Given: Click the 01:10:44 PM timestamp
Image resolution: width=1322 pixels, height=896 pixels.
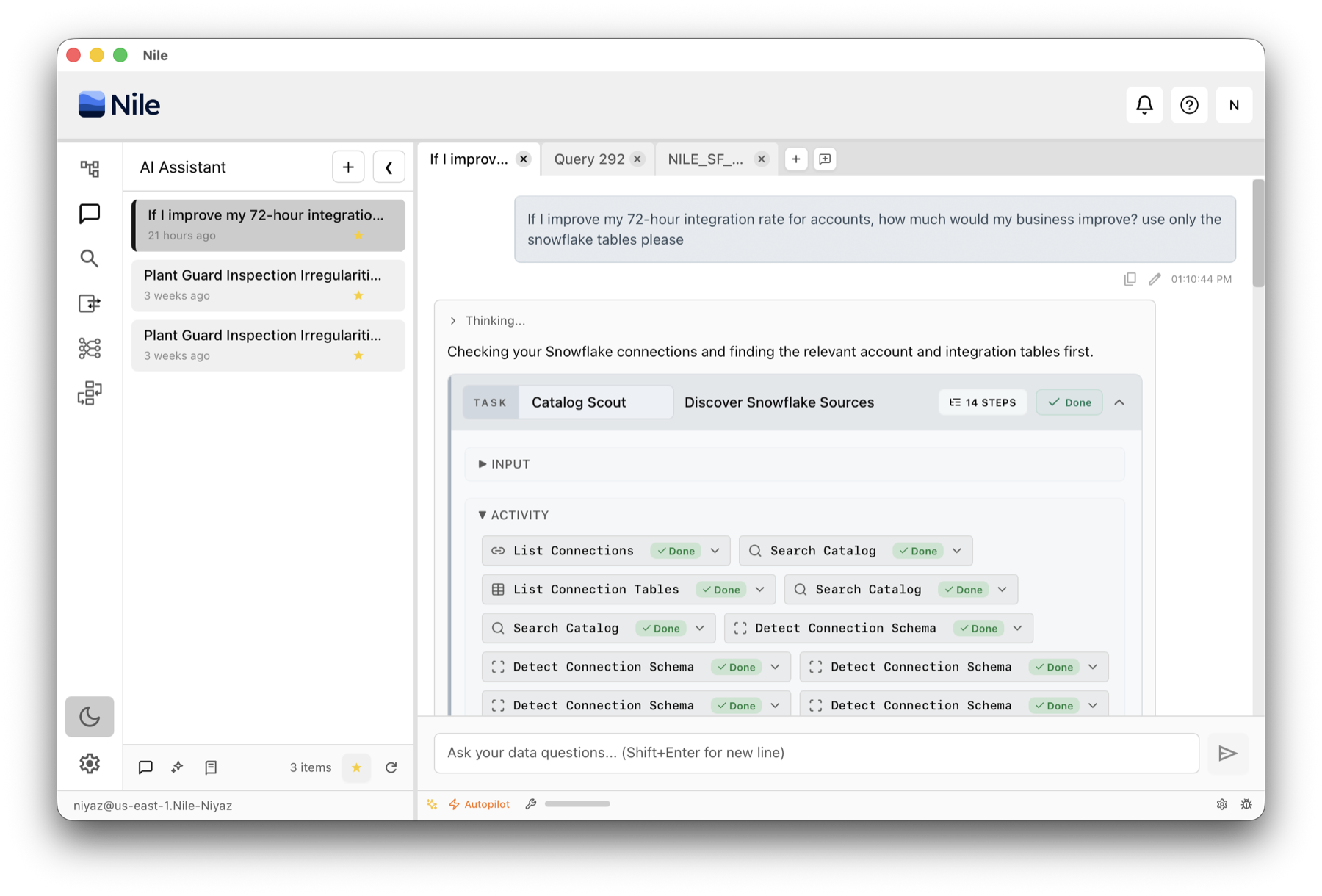Looking at the screenshot, I should click(1202, 279).
